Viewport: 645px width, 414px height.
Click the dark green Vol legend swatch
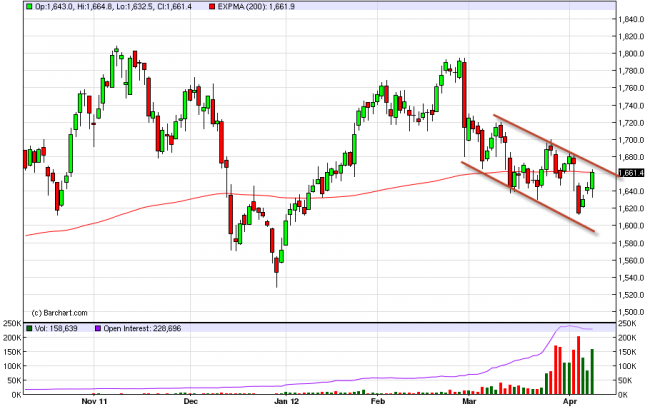click(29, 328)
